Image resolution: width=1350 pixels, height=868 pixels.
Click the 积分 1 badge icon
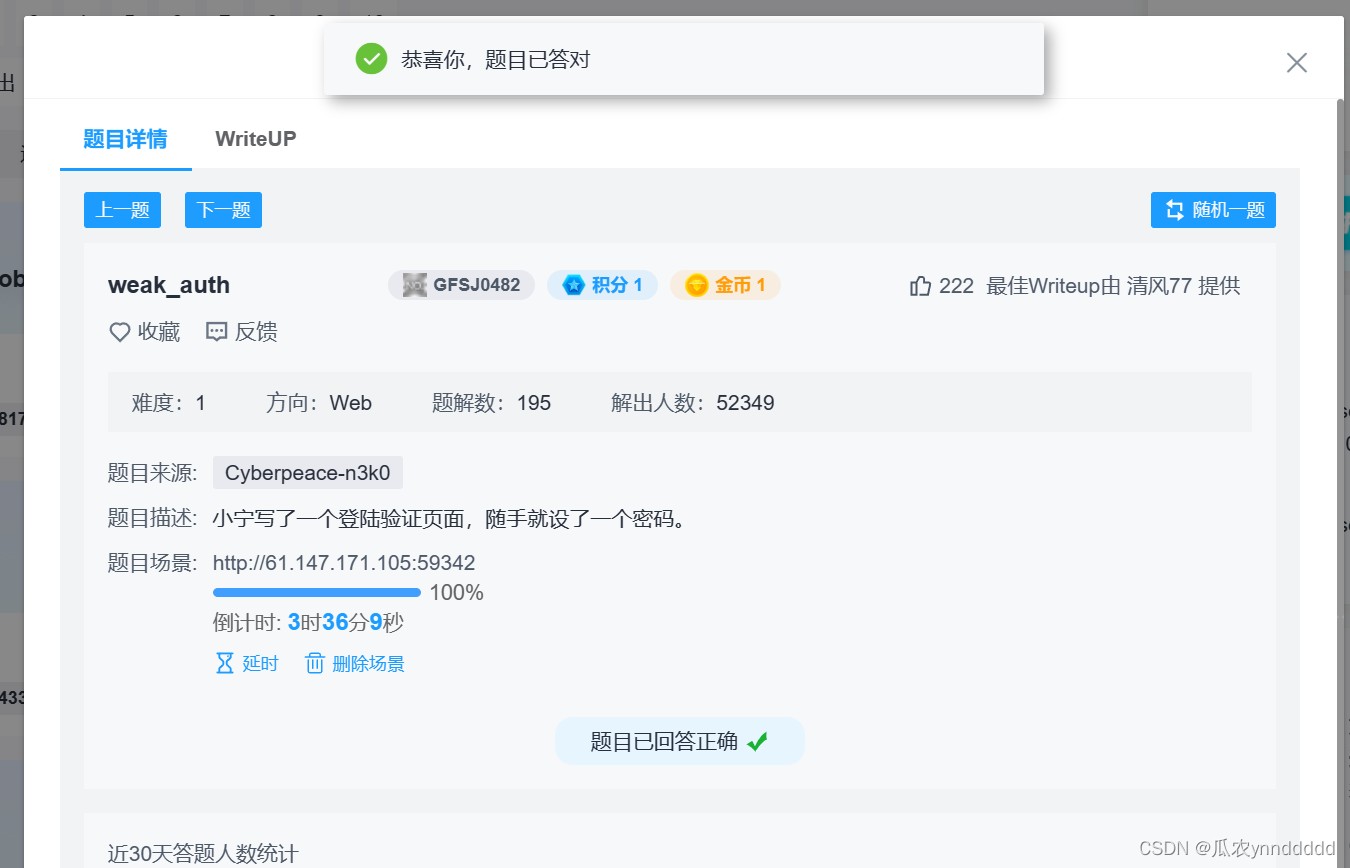pyautogui.click(x=573, y=285)
